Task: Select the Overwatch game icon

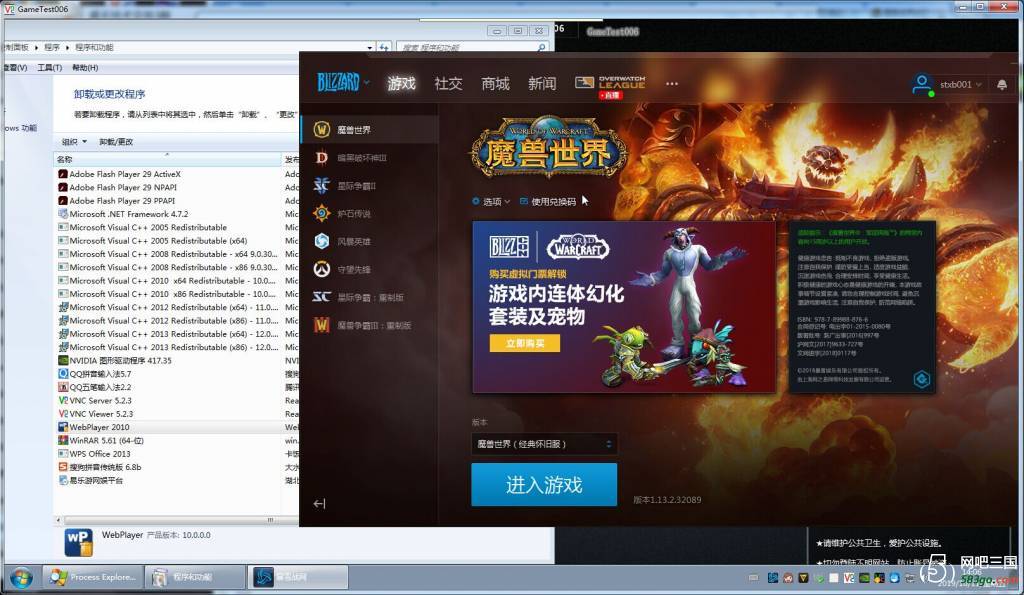Action: pyautogui.click(x=322, y=269)
